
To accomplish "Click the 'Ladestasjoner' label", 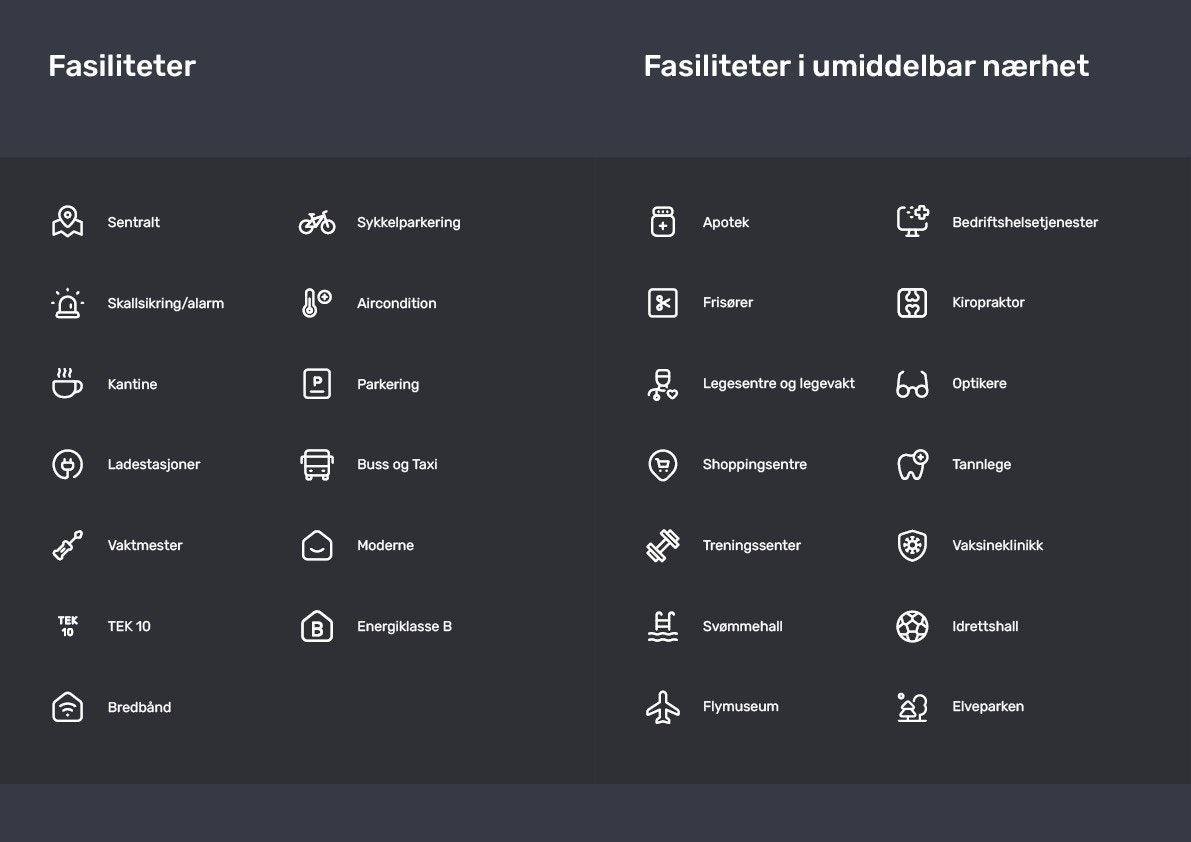I will tap(153, 465).
